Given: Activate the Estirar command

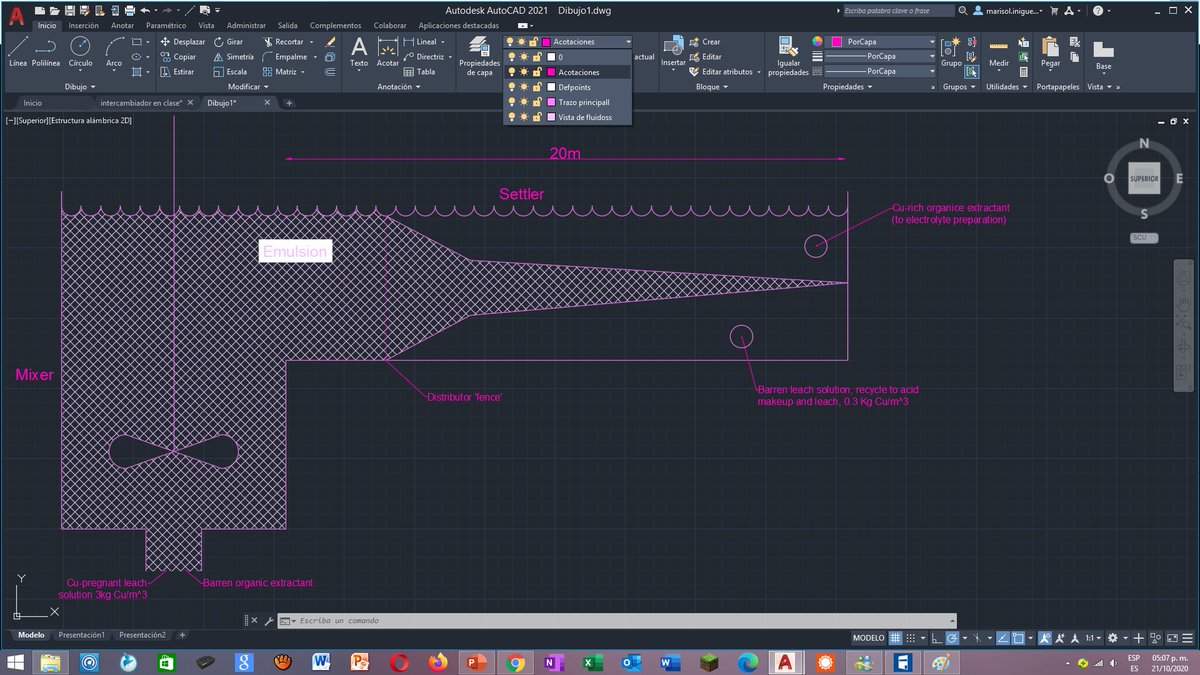Looking at the screenshot, I should [177, 72].
